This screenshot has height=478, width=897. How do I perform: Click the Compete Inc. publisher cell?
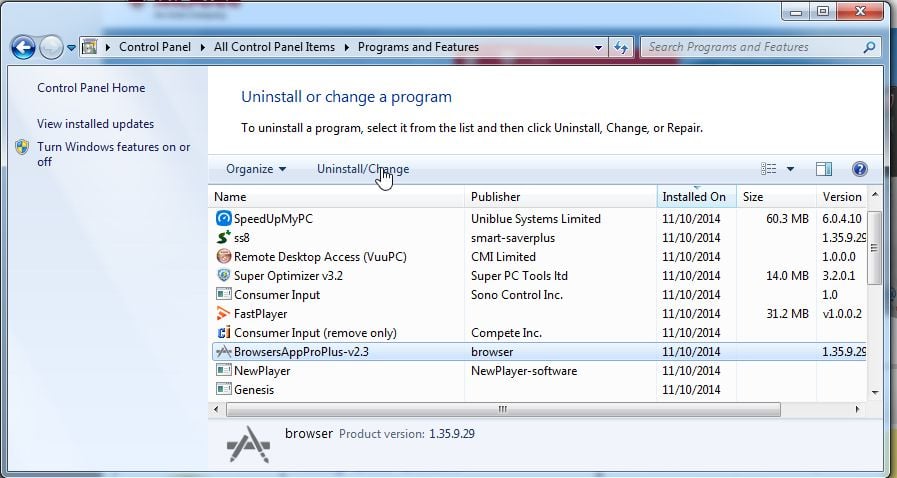tap(506, 332)
